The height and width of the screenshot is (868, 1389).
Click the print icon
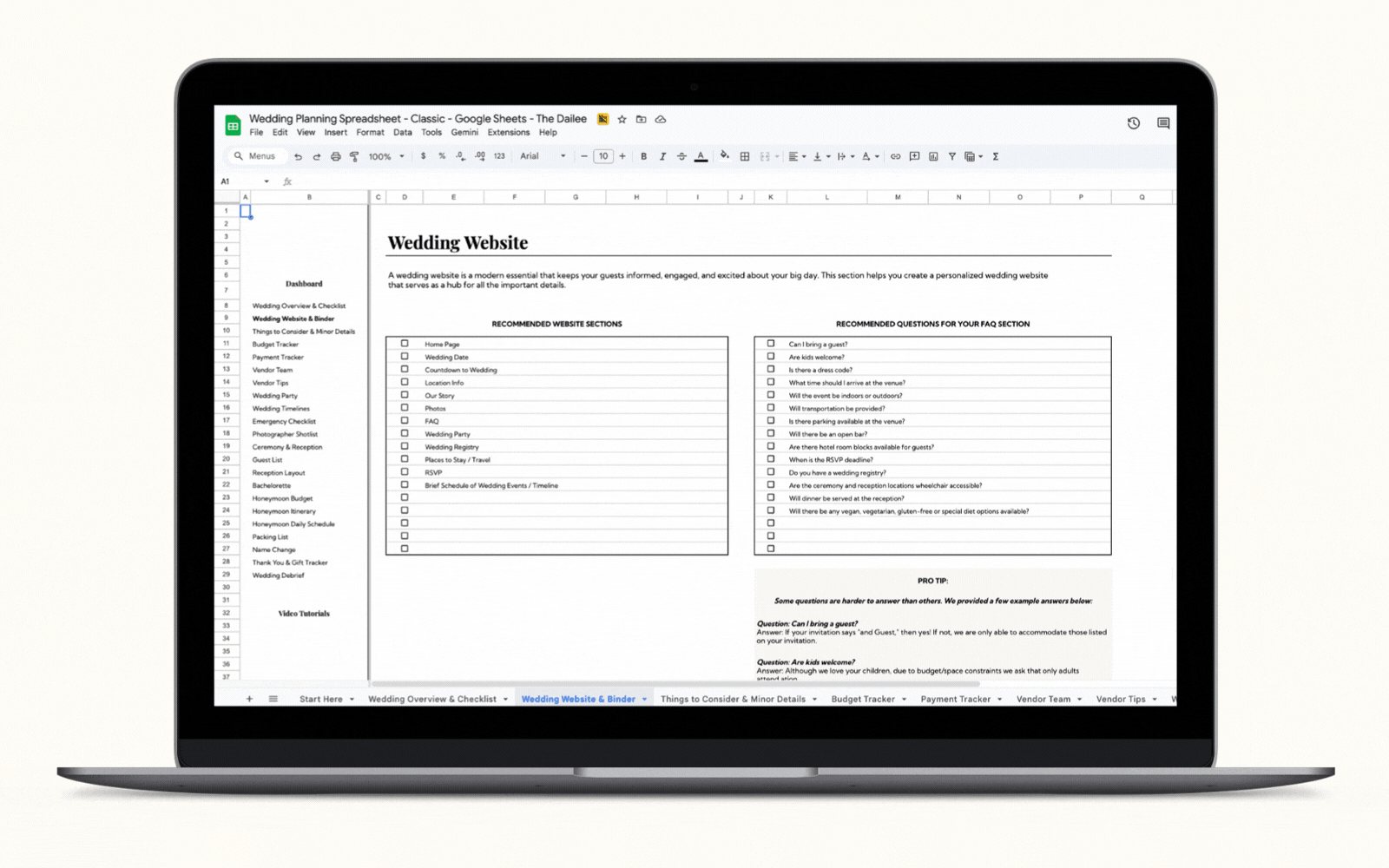pyautogui.click(x=335, y=156)
